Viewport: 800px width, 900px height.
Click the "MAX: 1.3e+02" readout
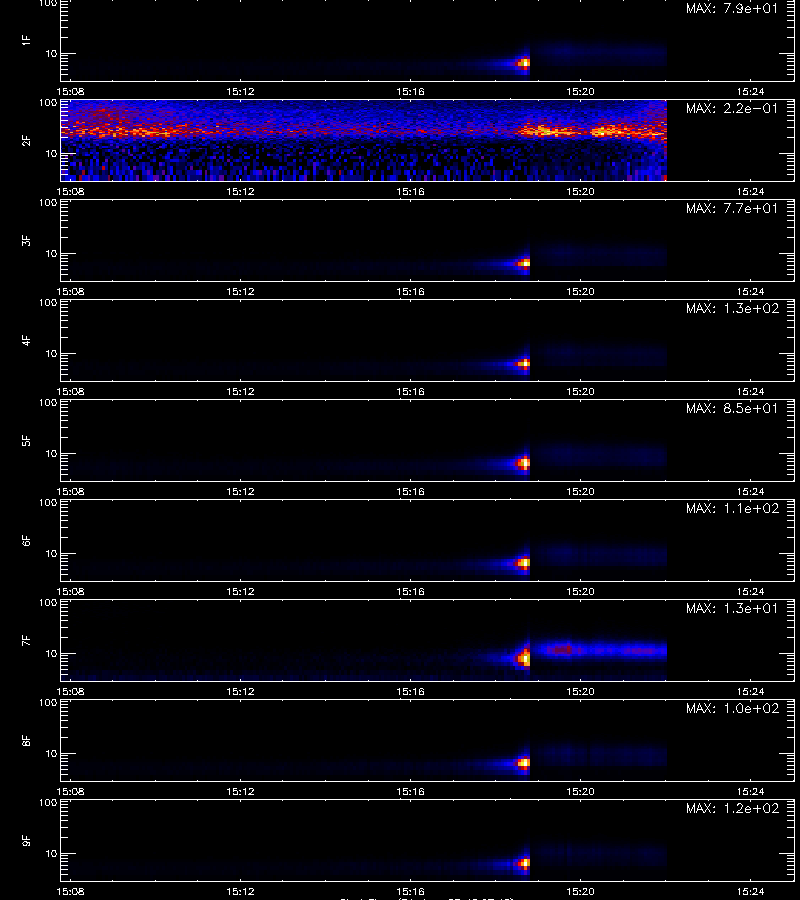click(x=732, y=308)
